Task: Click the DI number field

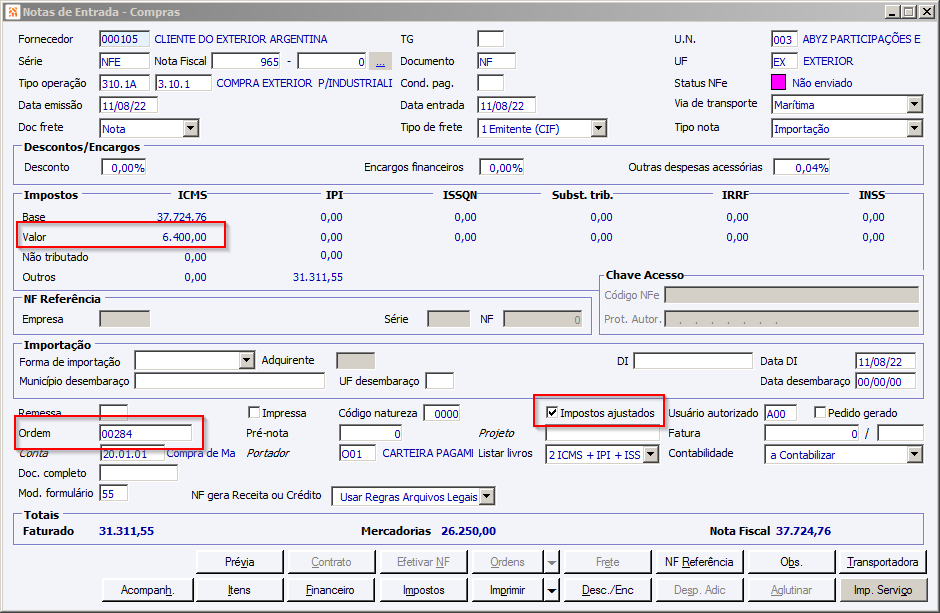Action: 693,361
